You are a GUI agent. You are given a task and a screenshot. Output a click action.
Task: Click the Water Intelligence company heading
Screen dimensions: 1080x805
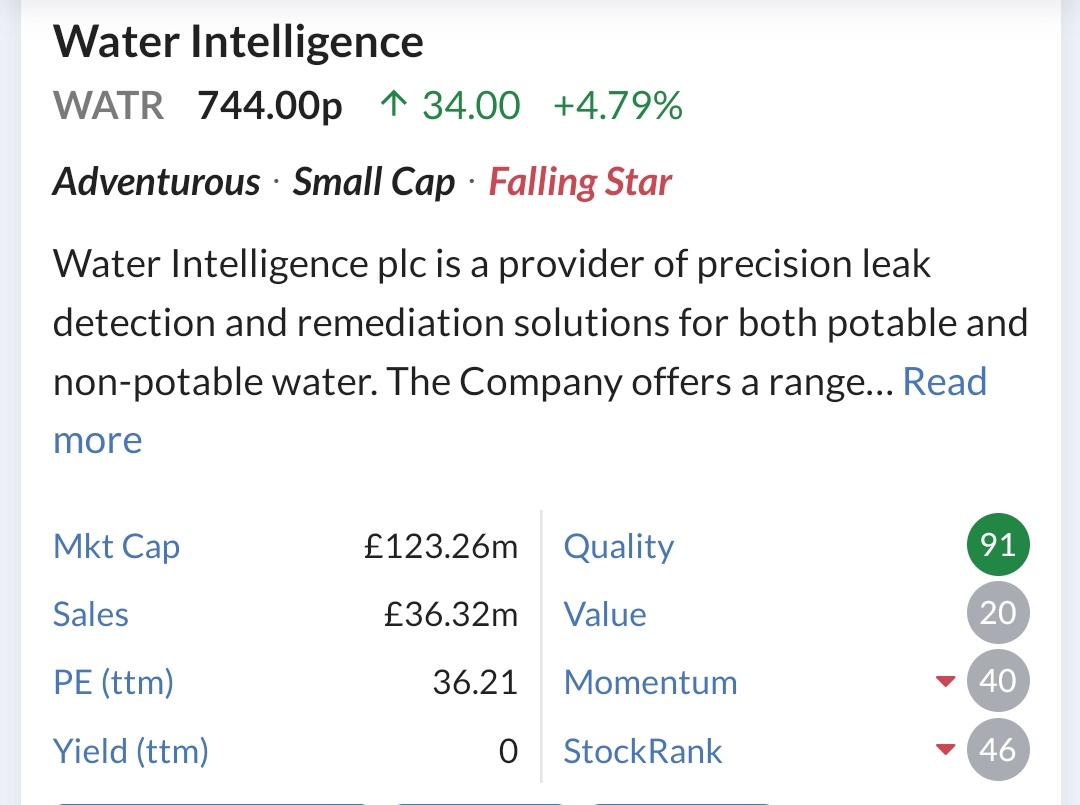point(238,43)
